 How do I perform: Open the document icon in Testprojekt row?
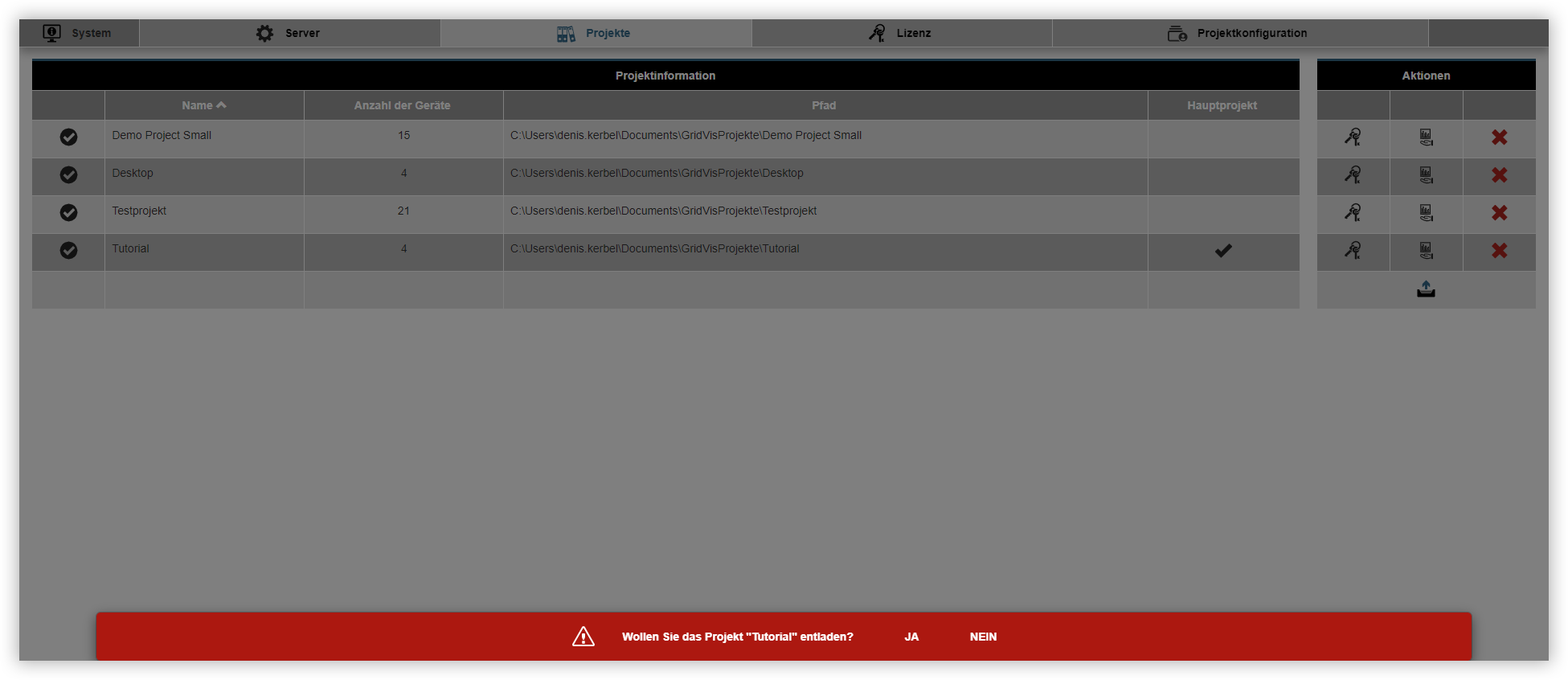pyautogui.click(x=1427, y=213)
